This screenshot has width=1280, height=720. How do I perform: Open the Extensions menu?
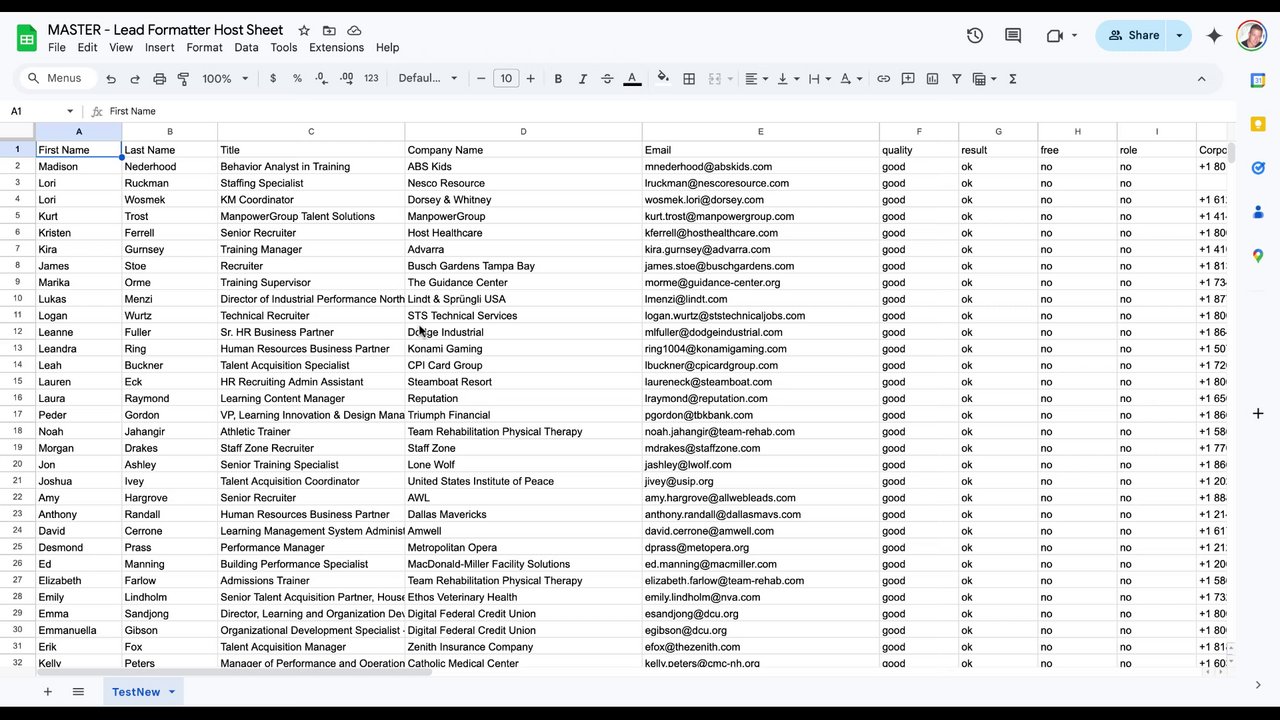[x=337, y=47]
